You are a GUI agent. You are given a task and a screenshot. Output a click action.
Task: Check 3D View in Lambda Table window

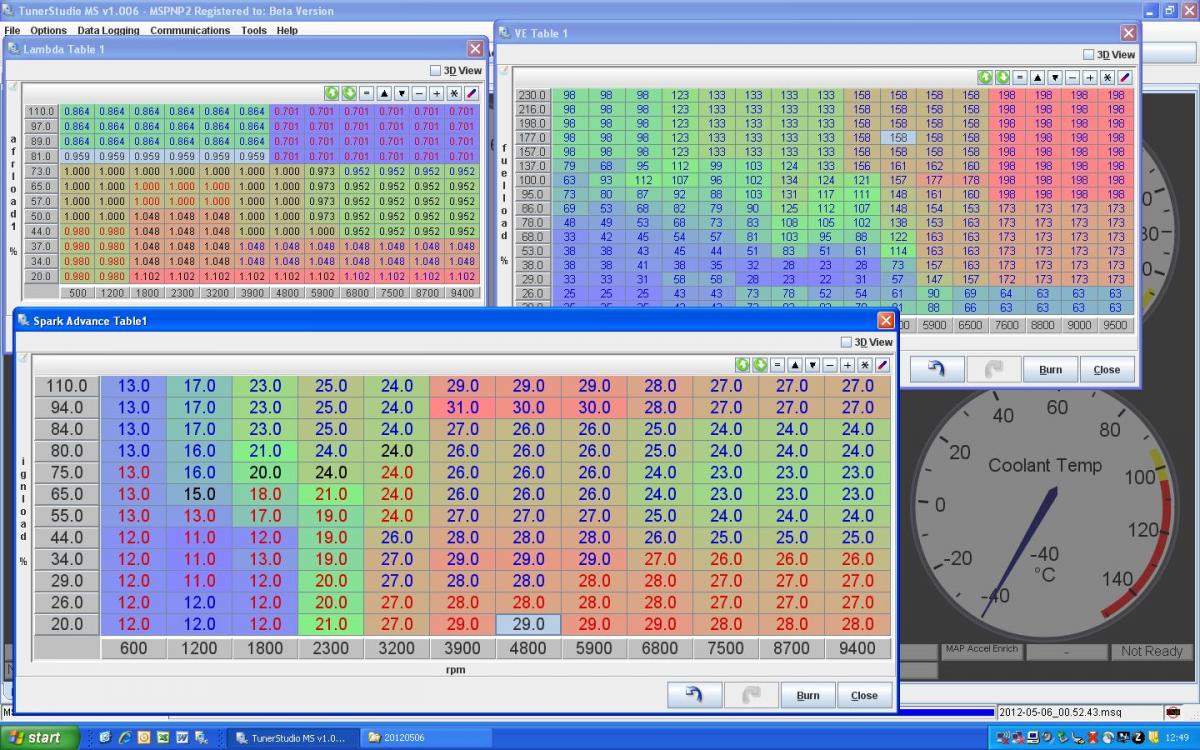[435, 71]
